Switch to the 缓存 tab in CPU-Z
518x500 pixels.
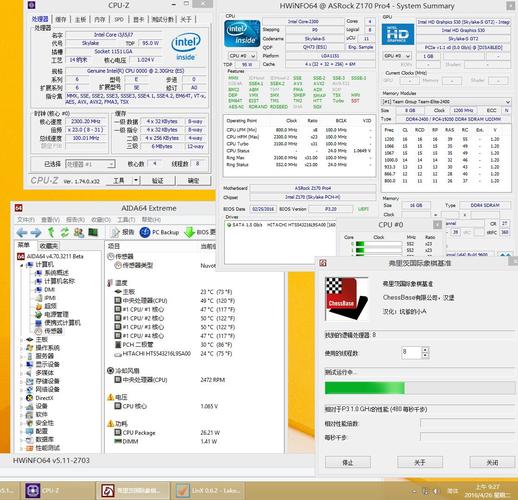[x=61, y=19]
